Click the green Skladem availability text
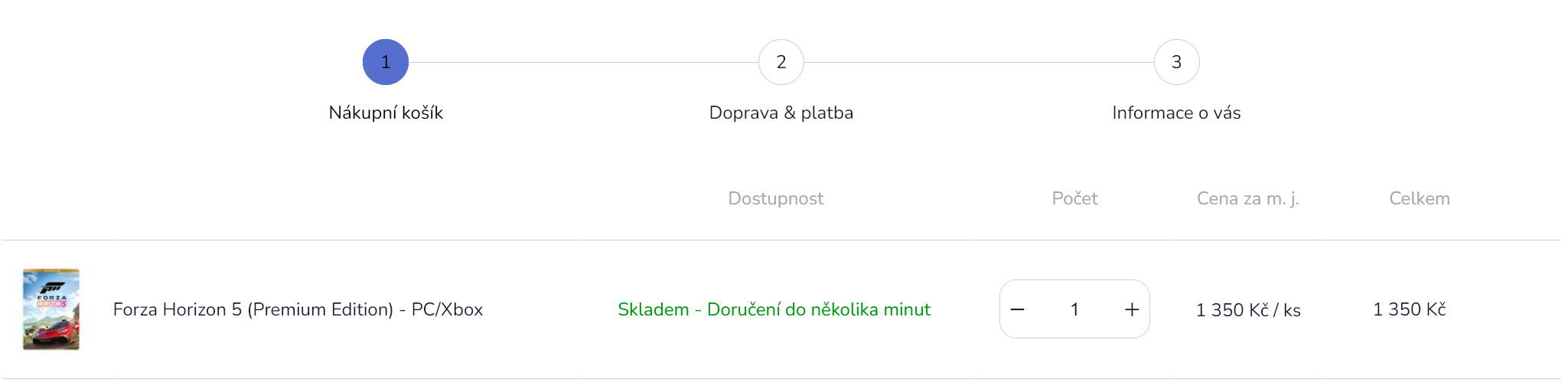The height and width of the screenshot is (389, 1568). click(774, 309)
